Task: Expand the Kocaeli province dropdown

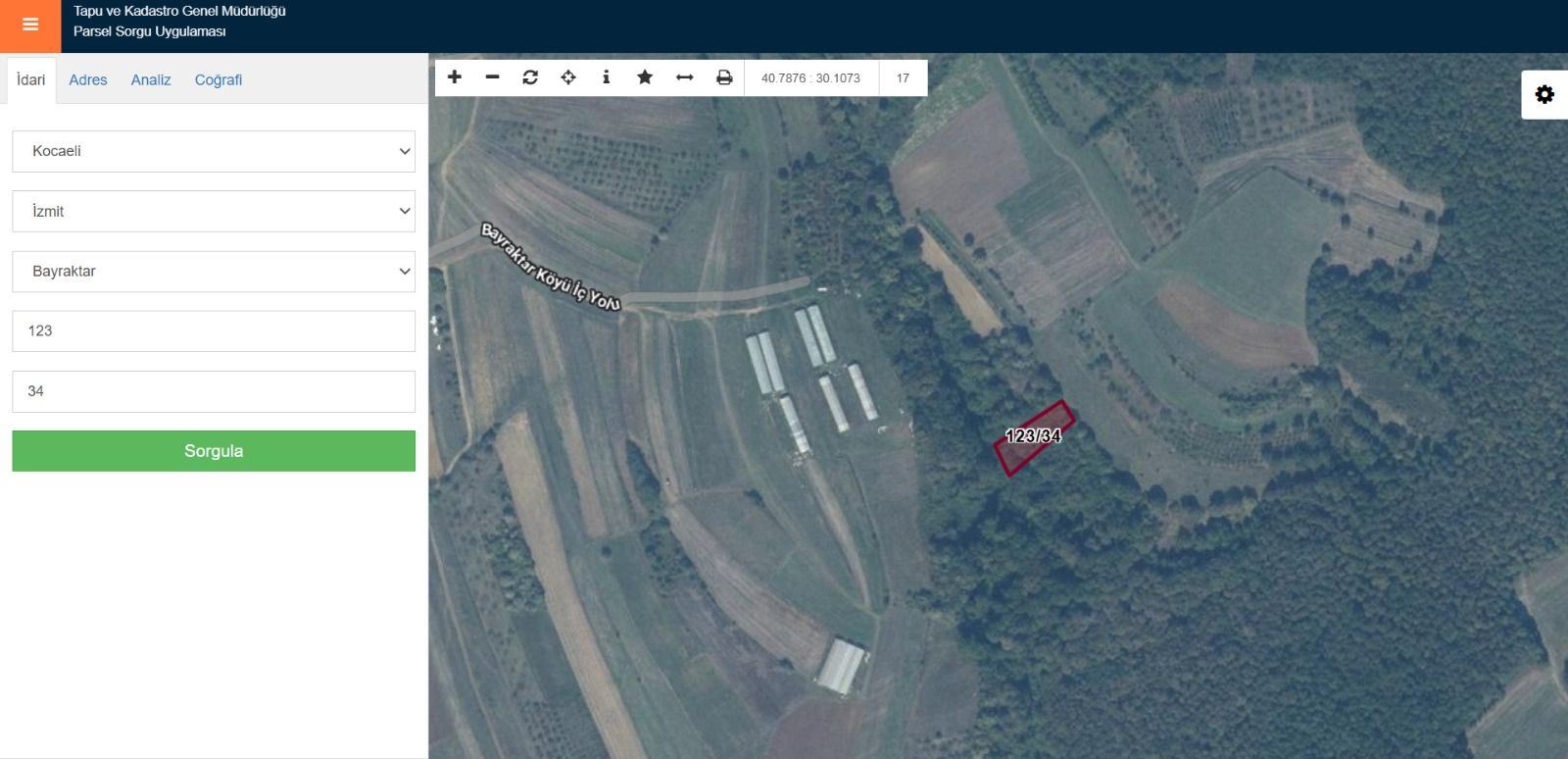Action: click(x=214, y=151)
